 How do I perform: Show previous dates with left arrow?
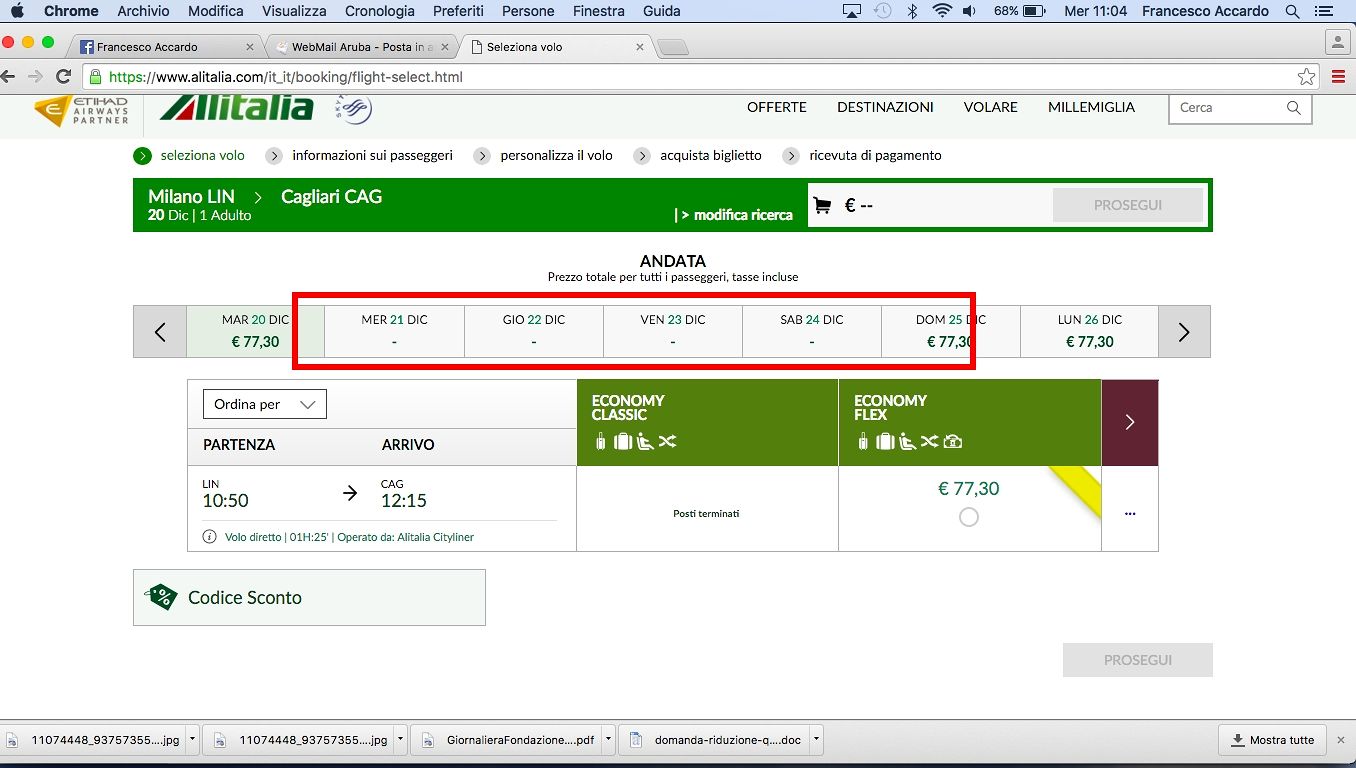click(160, 332)
